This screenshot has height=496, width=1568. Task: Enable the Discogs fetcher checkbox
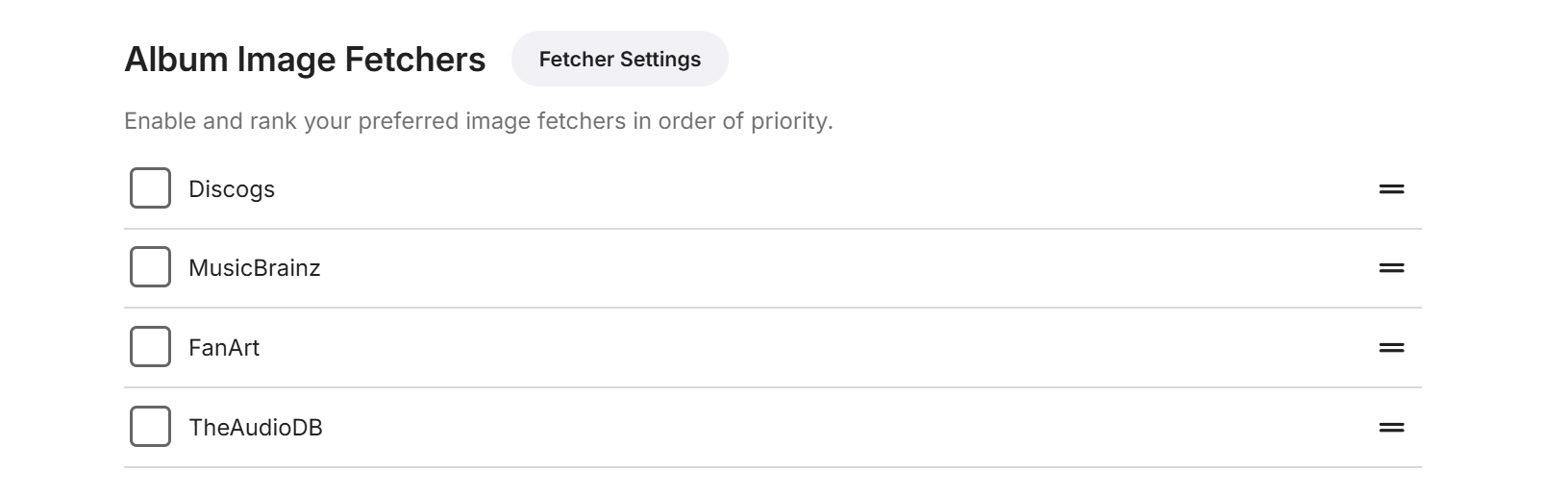[x=150, y=188]
